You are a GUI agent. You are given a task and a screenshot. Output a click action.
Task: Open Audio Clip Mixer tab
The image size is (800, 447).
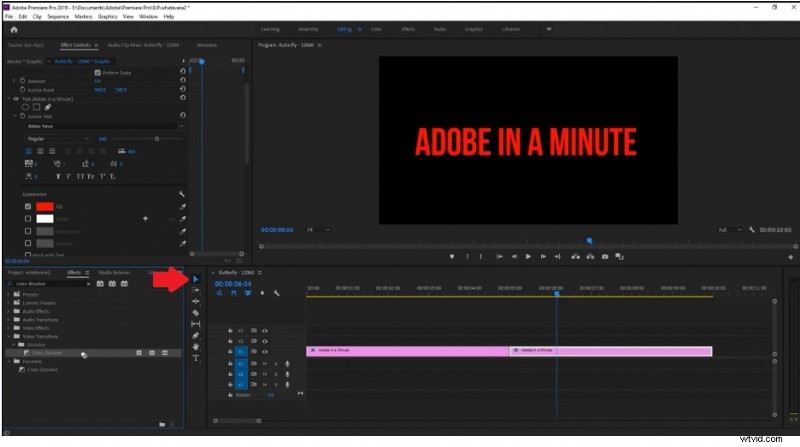point(143,45)
